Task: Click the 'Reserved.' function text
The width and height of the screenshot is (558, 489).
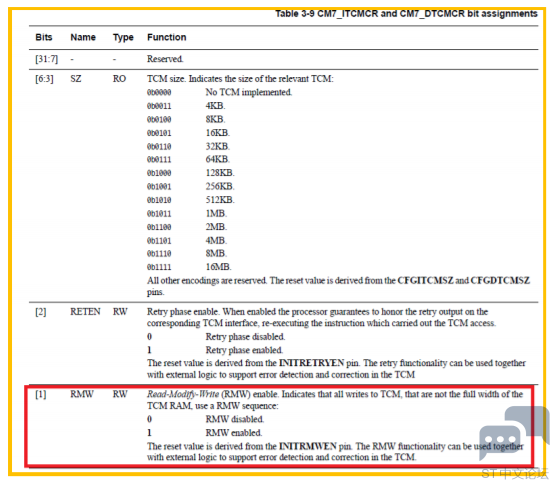Action: click(x=165, y=59)
